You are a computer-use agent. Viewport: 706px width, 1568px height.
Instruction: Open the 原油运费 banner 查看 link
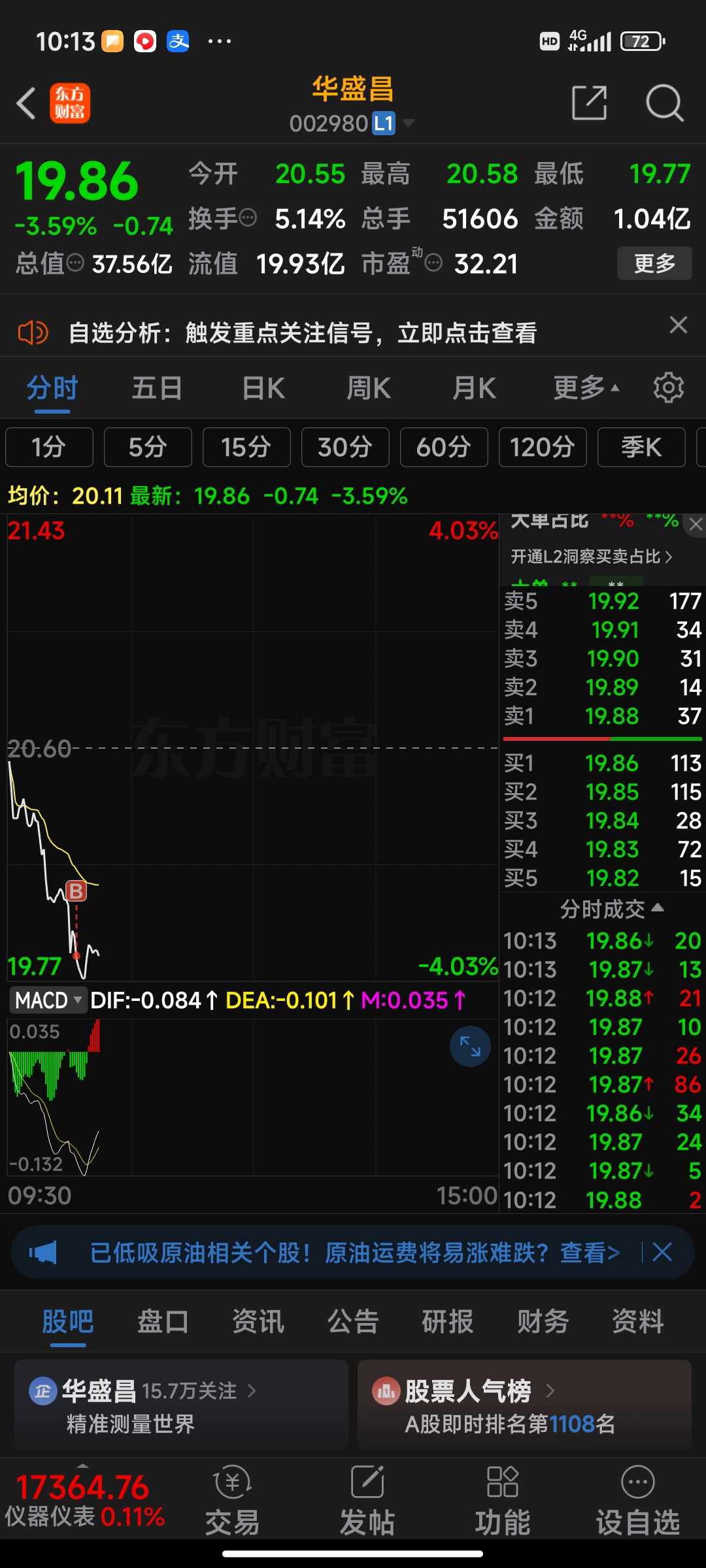click(590, 1252)
